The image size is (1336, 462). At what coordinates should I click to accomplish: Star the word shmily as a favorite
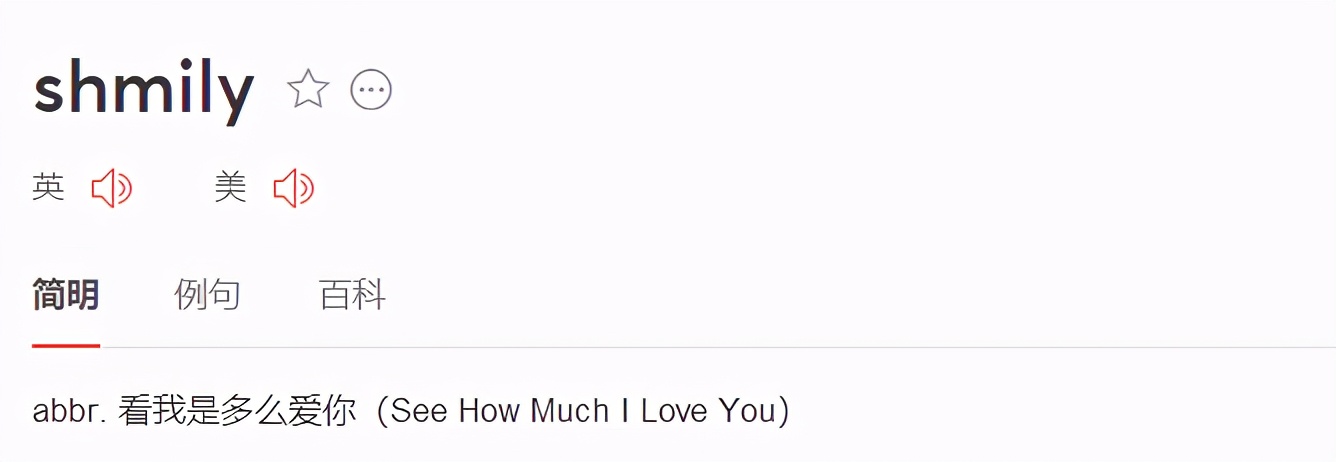[308, 90]
